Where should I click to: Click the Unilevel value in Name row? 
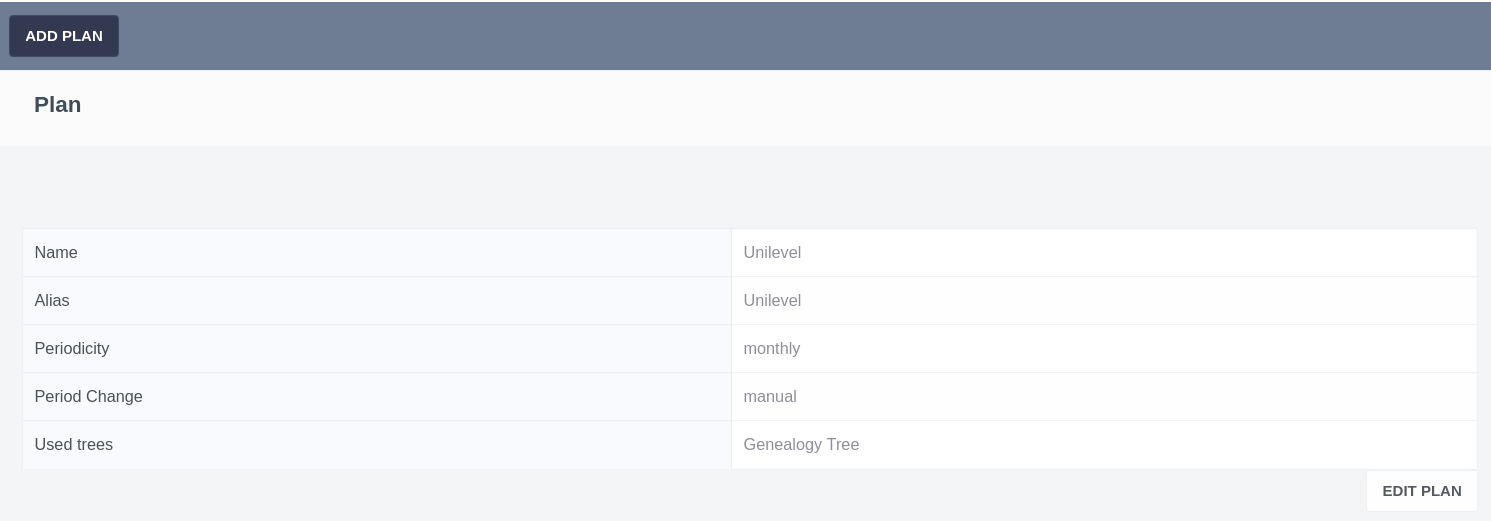(772, 253)
